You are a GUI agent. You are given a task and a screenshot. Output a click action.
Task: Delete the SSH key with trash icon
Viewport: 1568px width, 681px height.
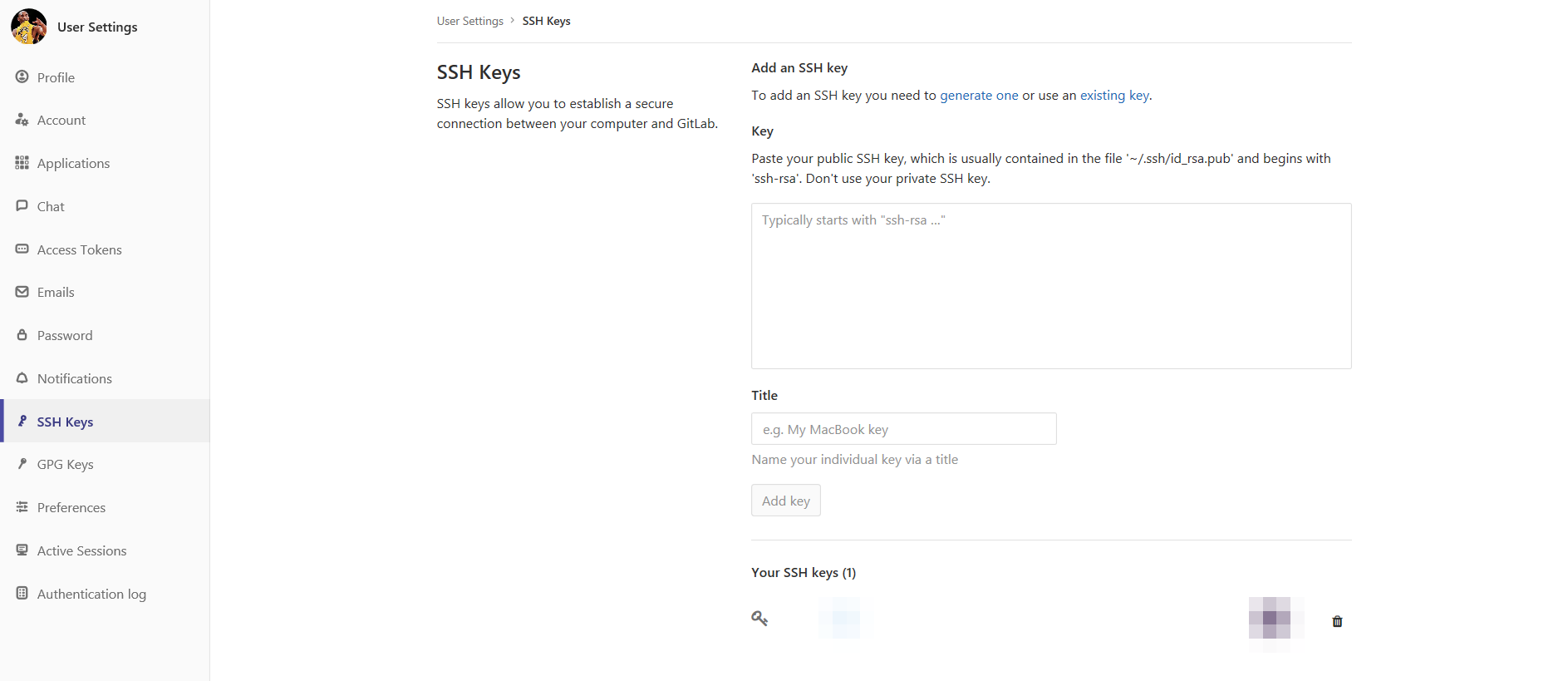1337,621
